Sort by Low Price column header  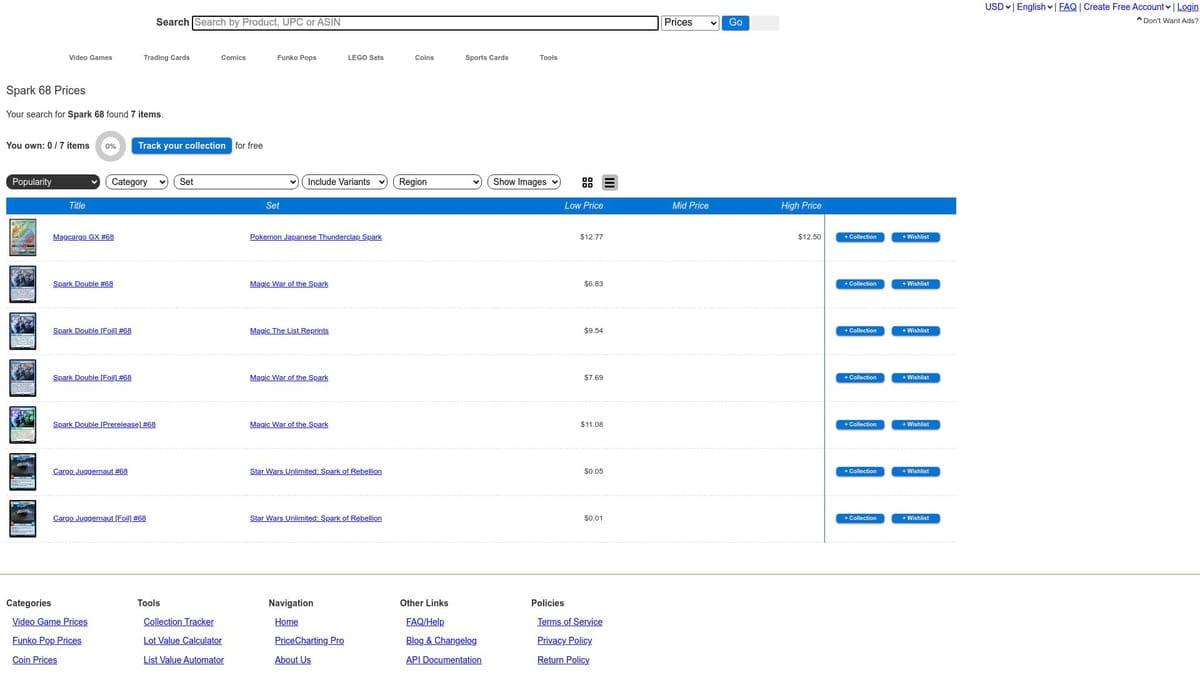584,205
